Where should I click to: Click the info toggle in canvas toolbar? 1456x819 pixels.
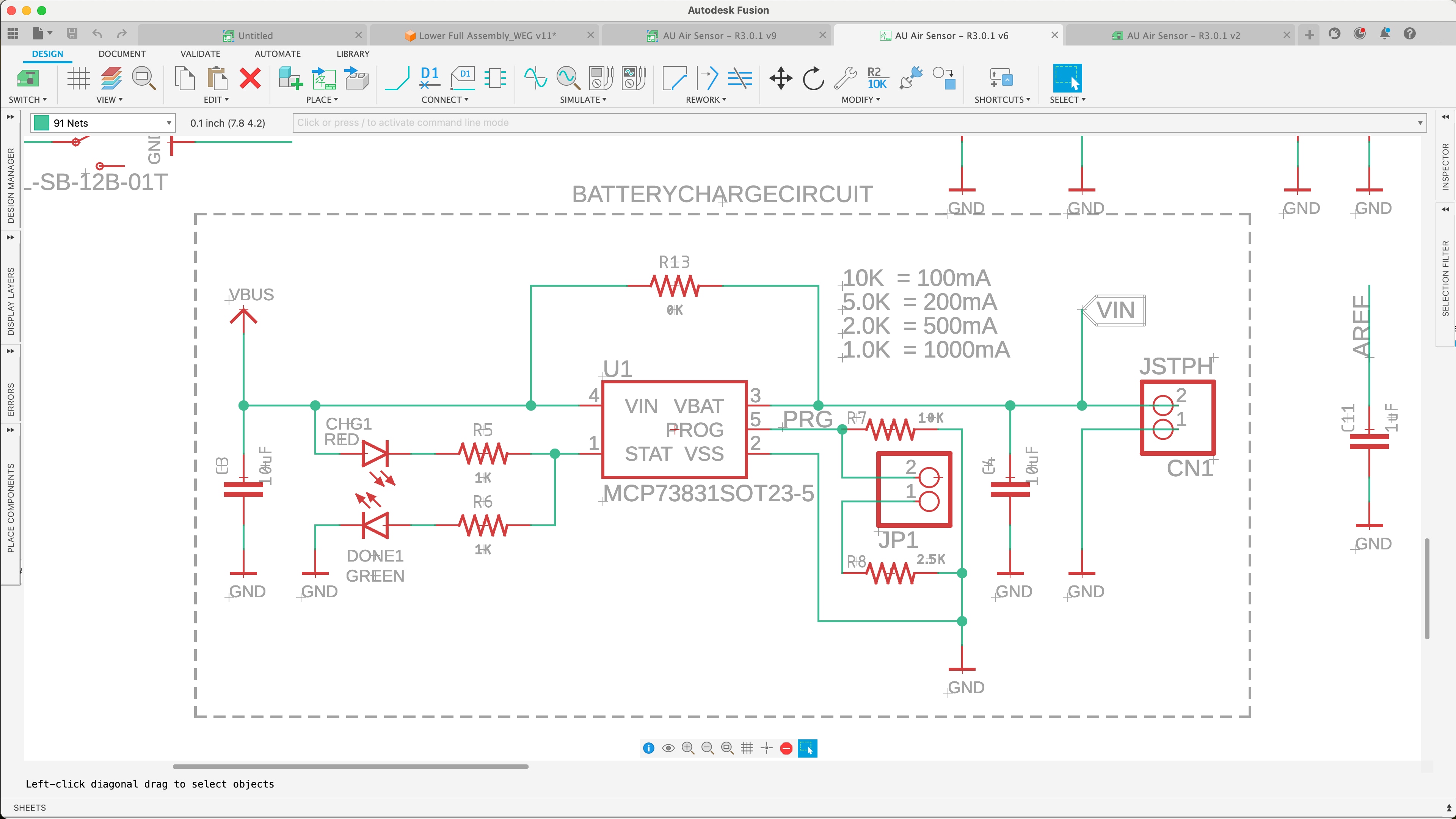(649, 748)
